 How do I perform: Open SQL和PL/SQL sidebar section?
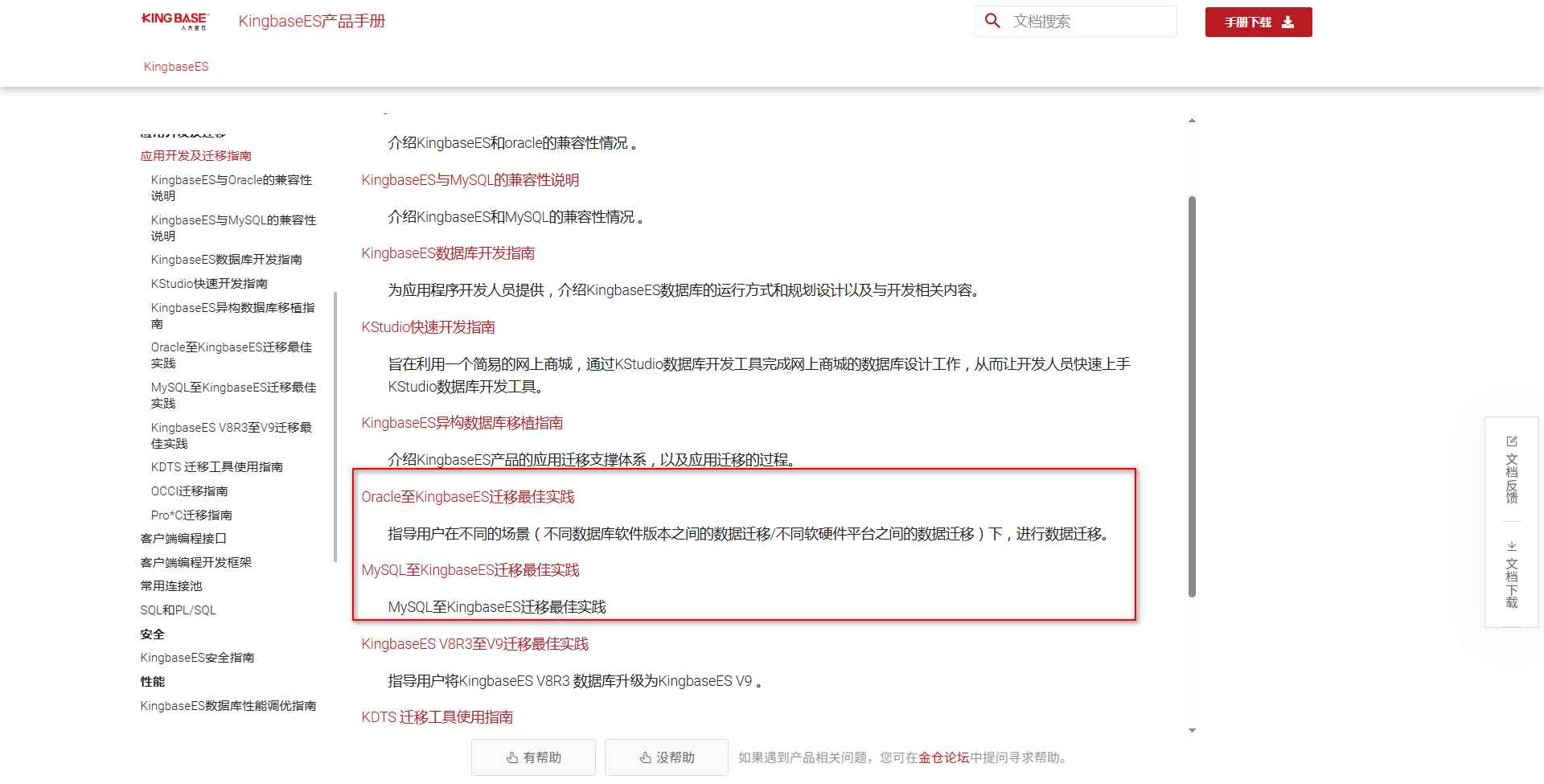(178, 610)
